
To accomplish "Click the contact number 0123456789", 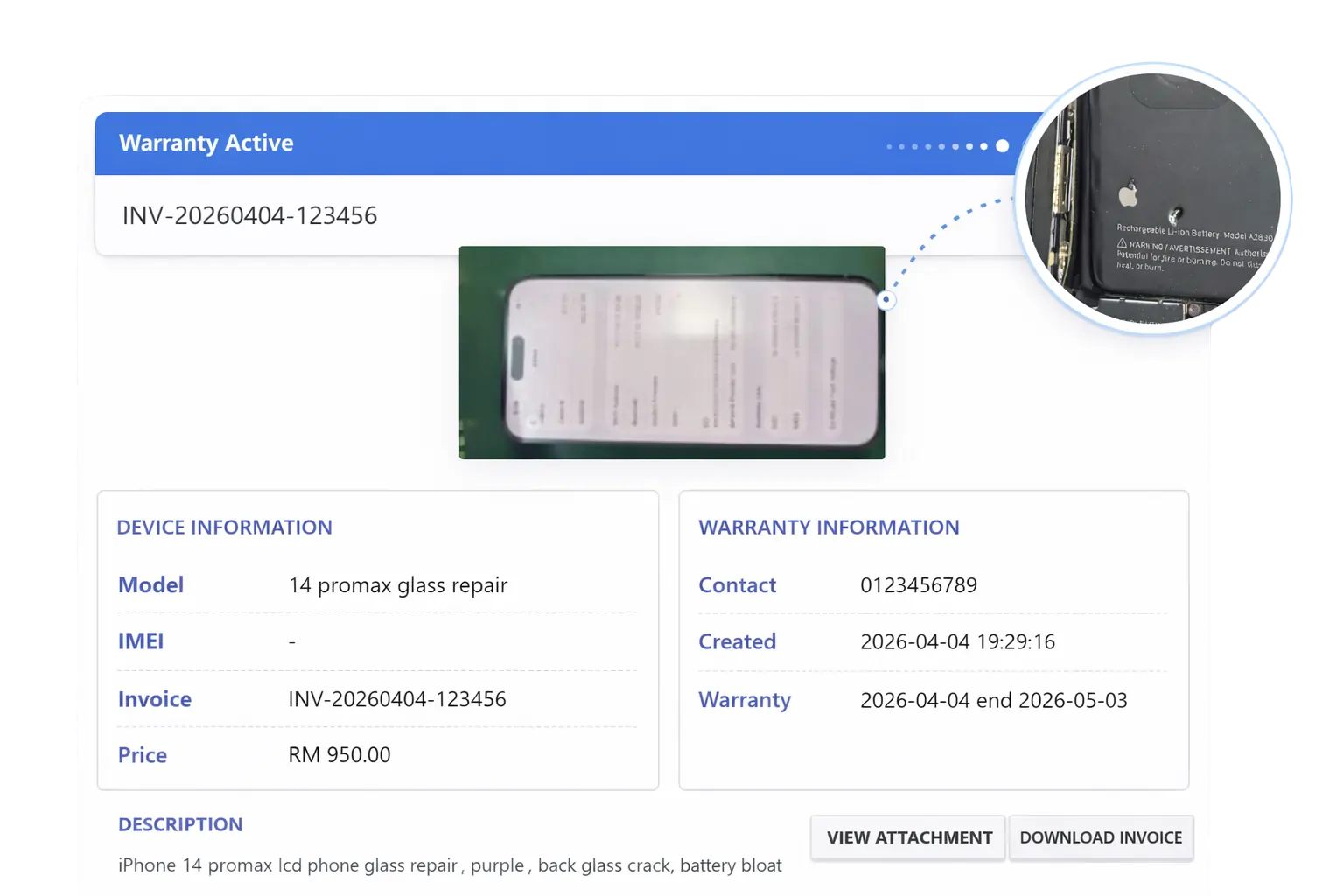I will click(920, 584).
